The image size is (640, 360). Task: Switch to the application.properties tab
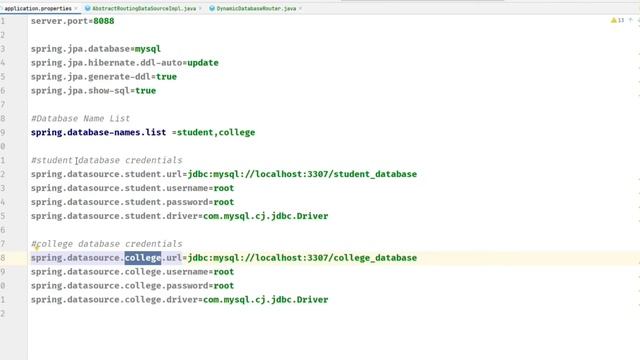pyautogui.click(x=38, y=8)
